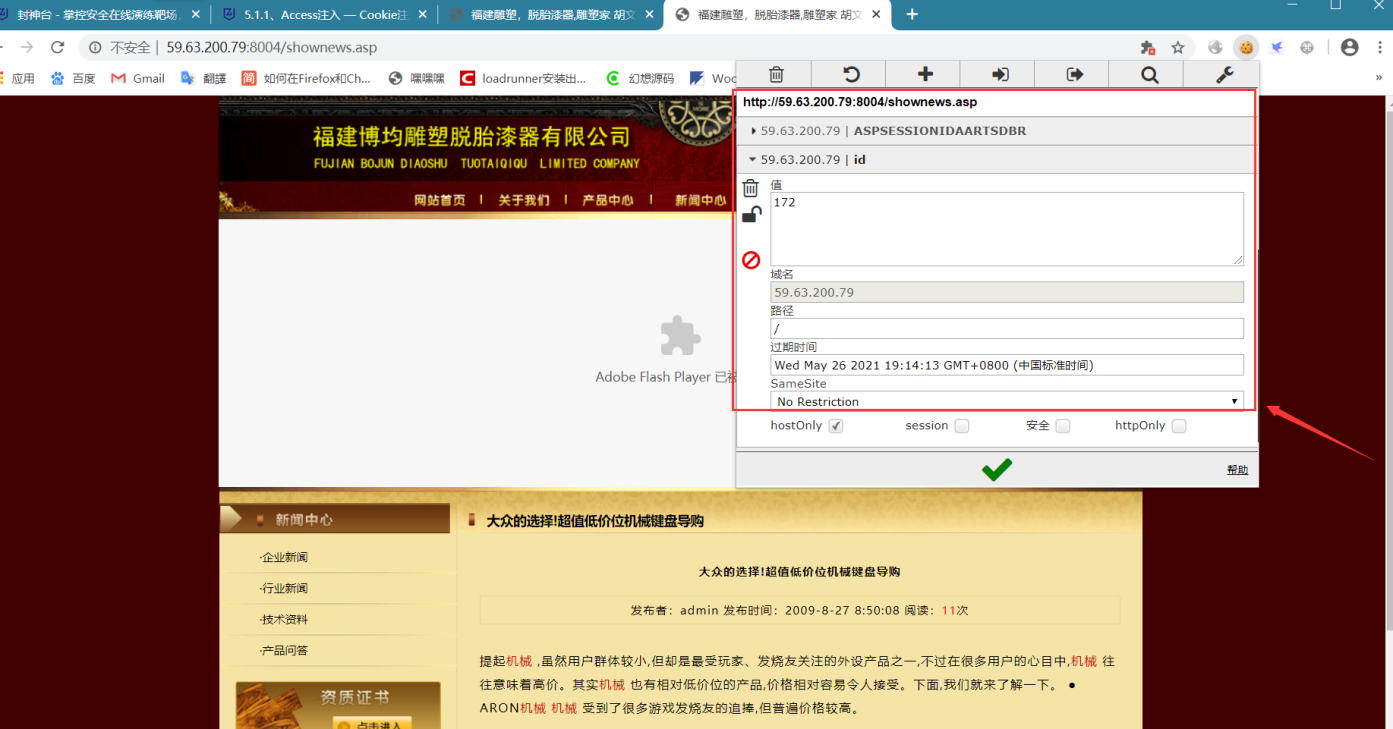Open the 百度 bookmark
The height and width of the screenshot is (729, 1393).
pos(72,78)
